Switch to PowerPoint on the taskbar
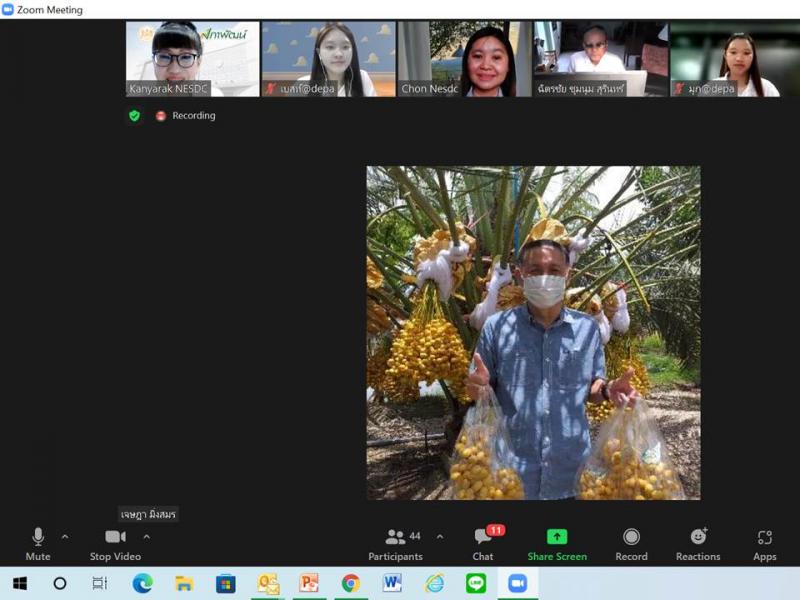800x600 pixels. tap(309, 583)
